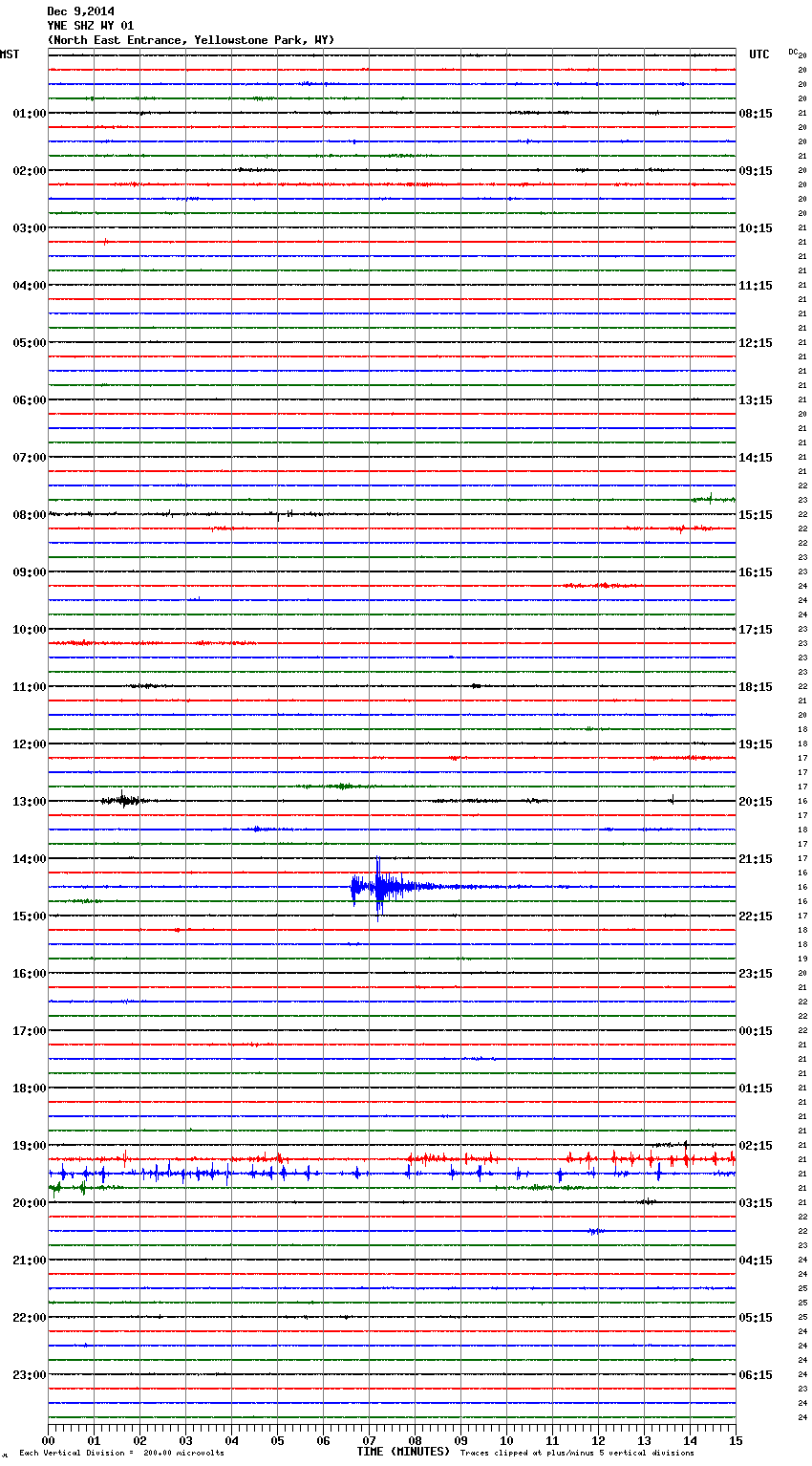The width and height of the screenshot is (812, 1466).
Task: Click the minute tick label "09" on the axis
Action: point(460,1440)
